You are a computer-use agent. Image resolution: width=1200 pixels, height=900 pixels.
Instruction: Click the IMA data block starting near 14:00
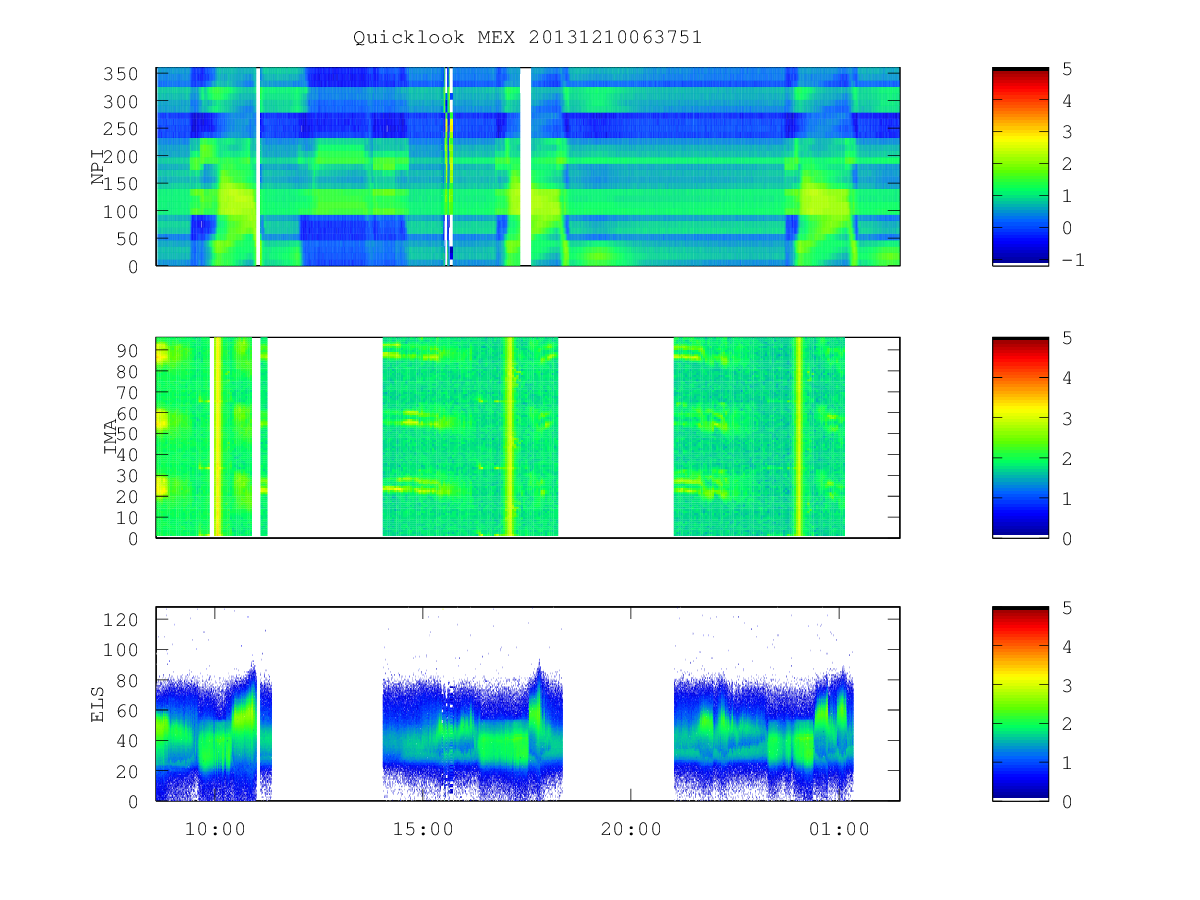[x=470, y=437]
